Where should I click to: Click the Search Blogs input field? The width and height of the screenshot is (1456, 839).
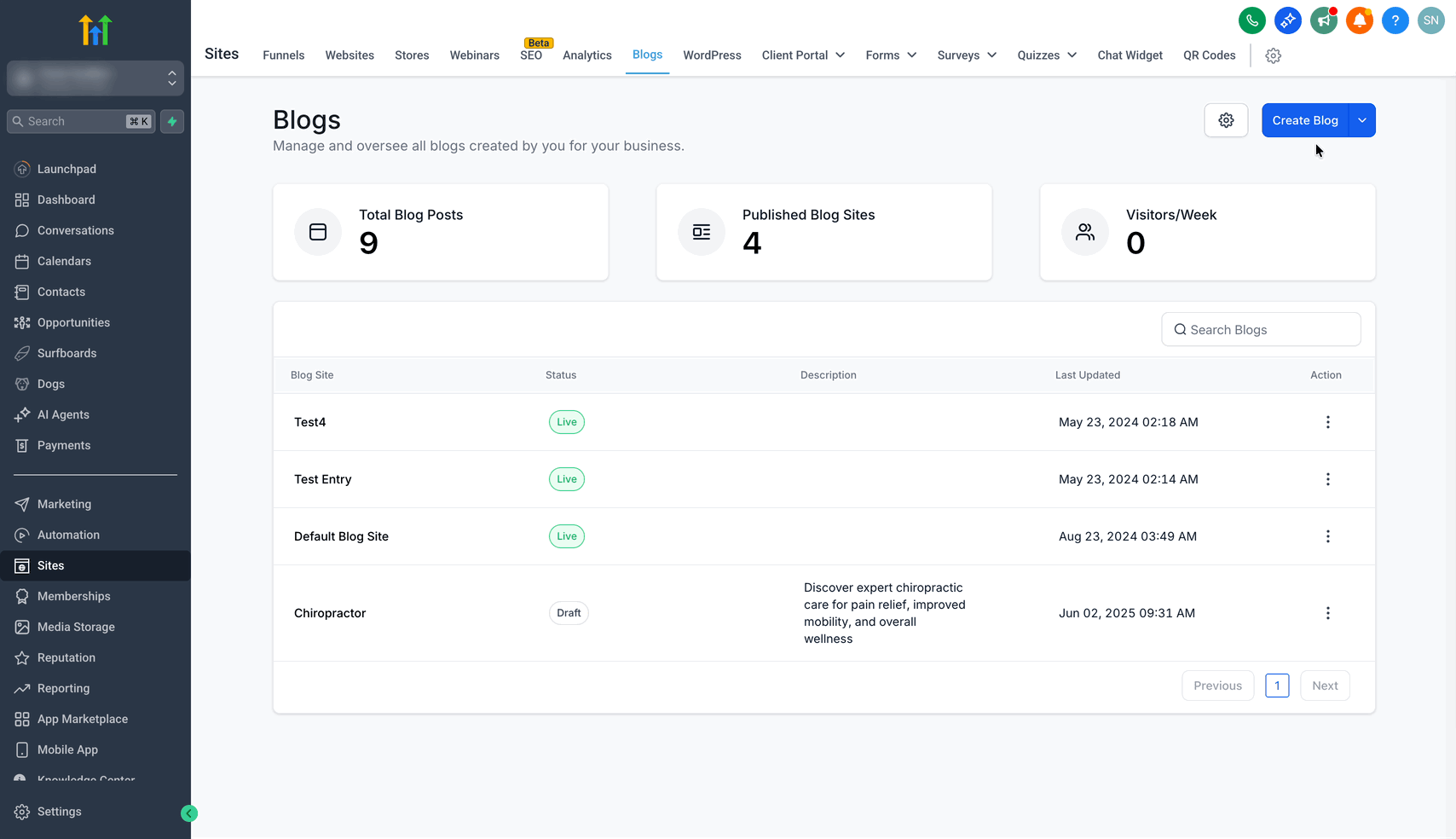pos(1261,330)
